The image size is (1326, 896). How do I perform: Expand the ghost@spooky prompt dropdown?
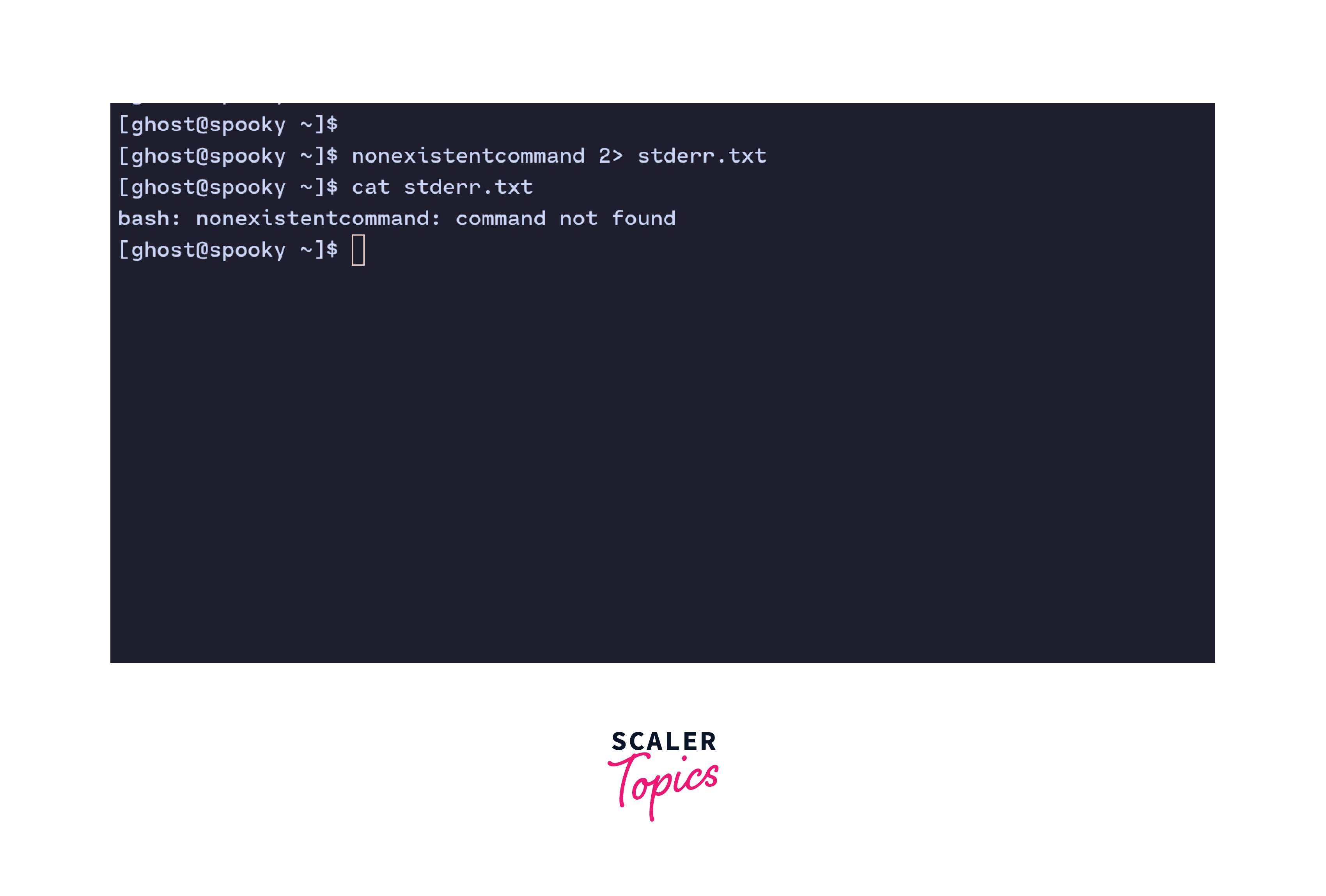[x=231, y=249]
